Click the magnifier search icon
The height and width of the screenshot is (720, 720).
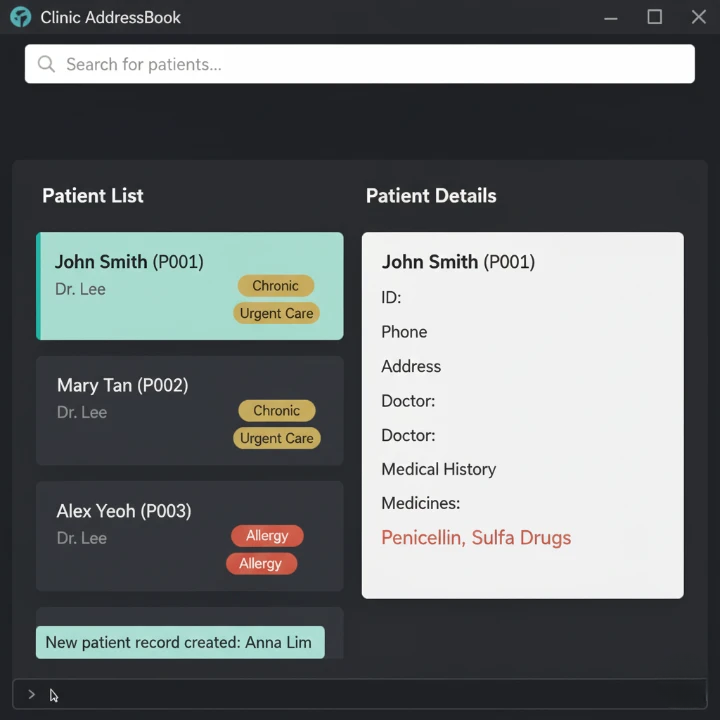tap(46, 64)
